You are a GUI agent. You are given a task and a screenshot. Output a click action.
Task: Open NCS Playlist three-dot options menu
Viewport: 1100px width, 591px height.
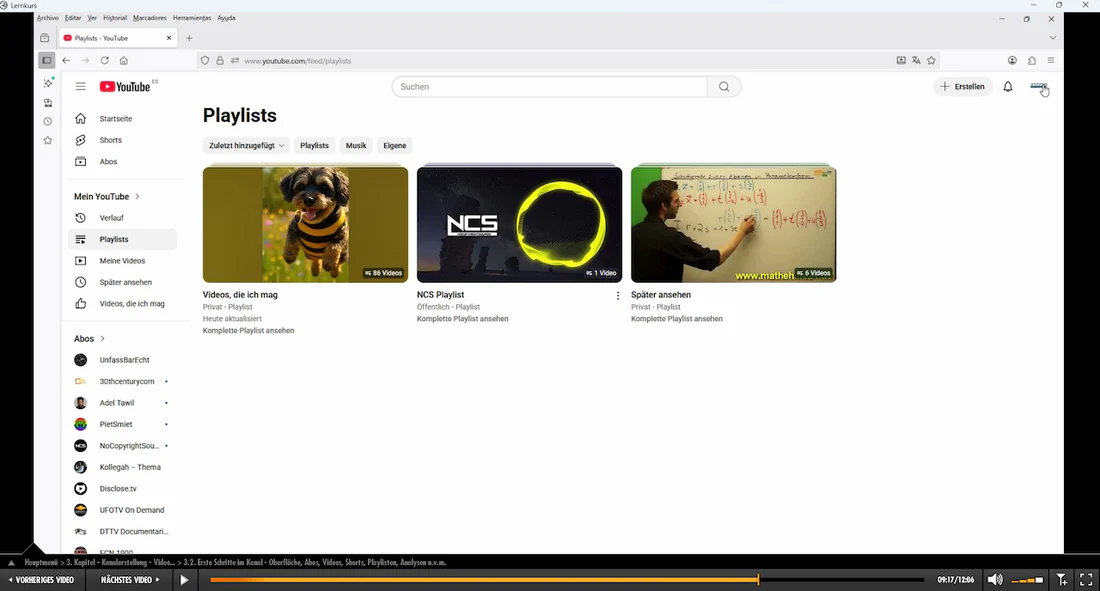click(x=618, y=296)
